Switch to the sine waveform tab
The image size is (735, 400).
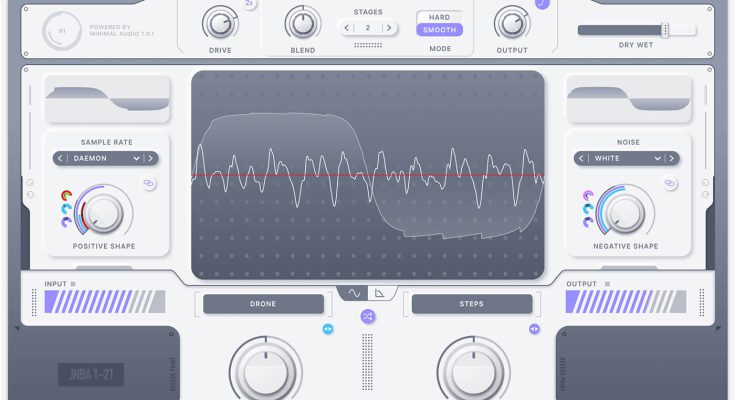coord(354,293)
